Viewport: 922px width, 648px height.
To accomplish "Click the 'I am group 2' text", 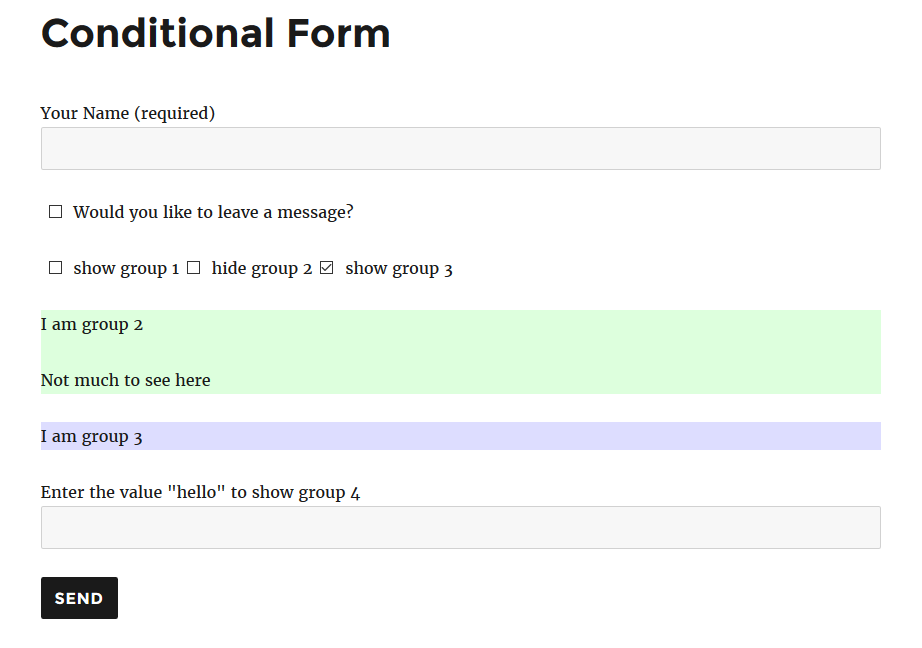I will click(92, 325).
